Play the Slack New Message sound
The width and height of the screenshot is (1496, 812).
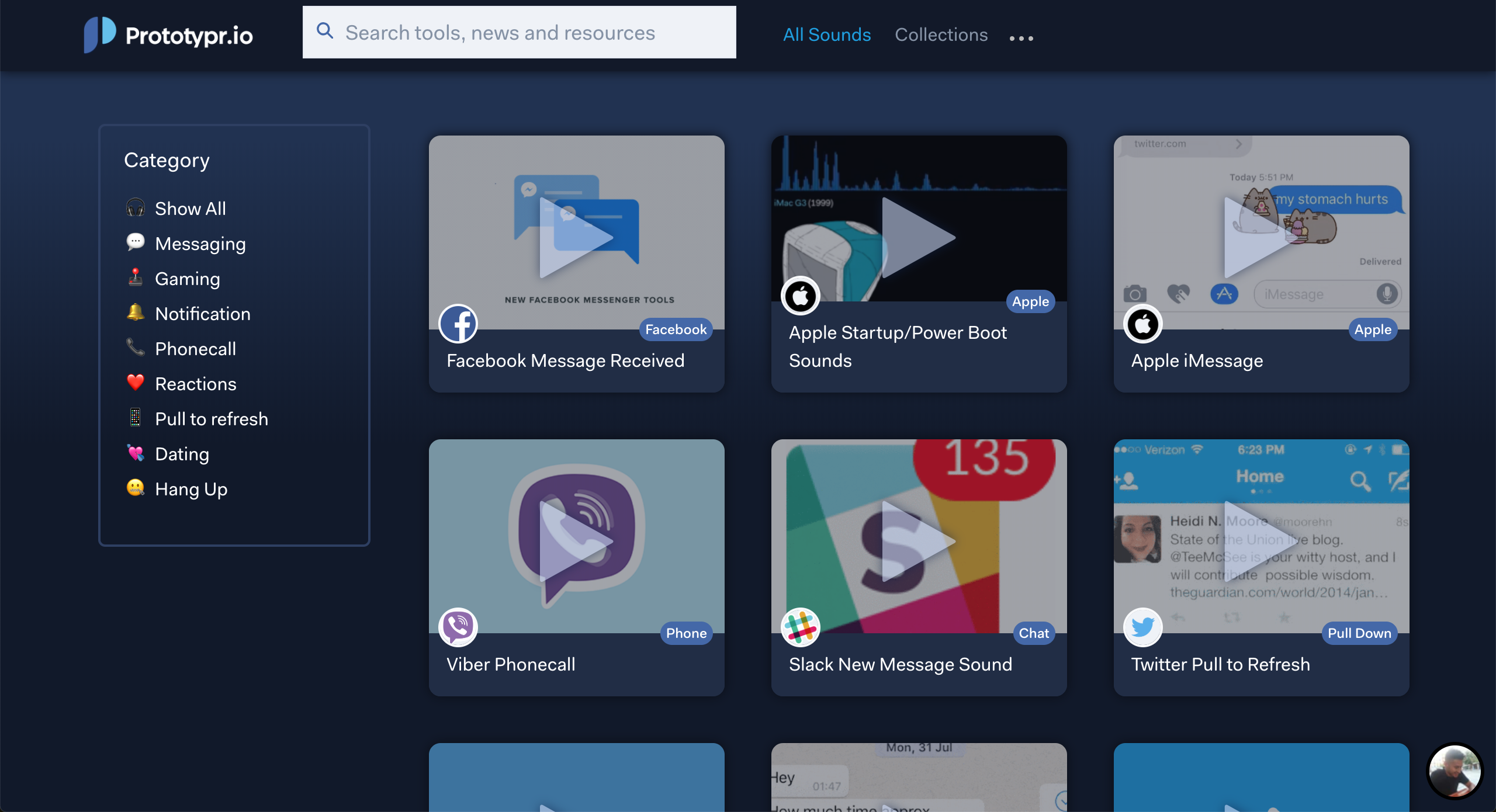(918, 542)
